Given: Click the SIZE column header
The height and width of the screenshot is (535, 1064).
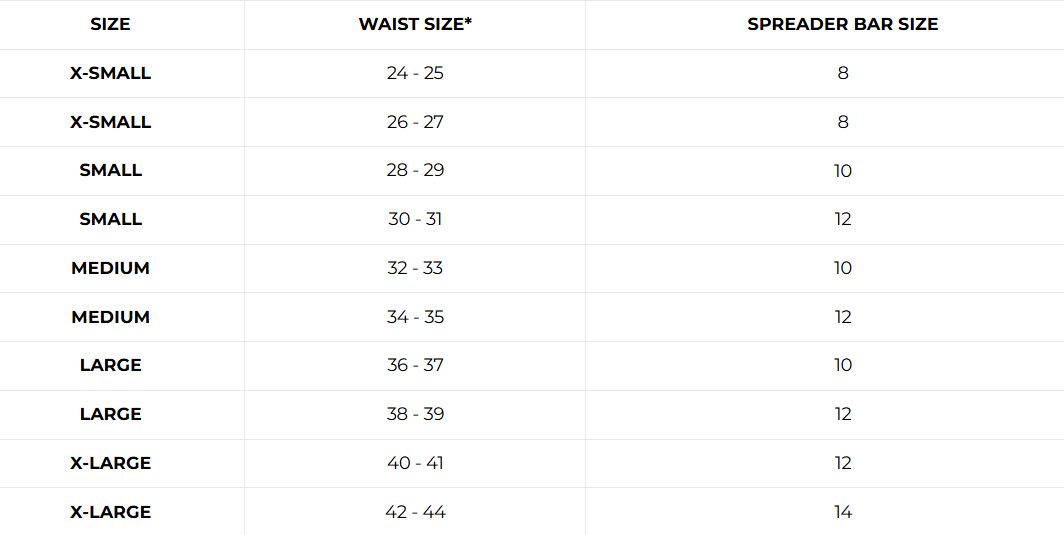Looking at the screenshot, I should (x=110, y=24).
